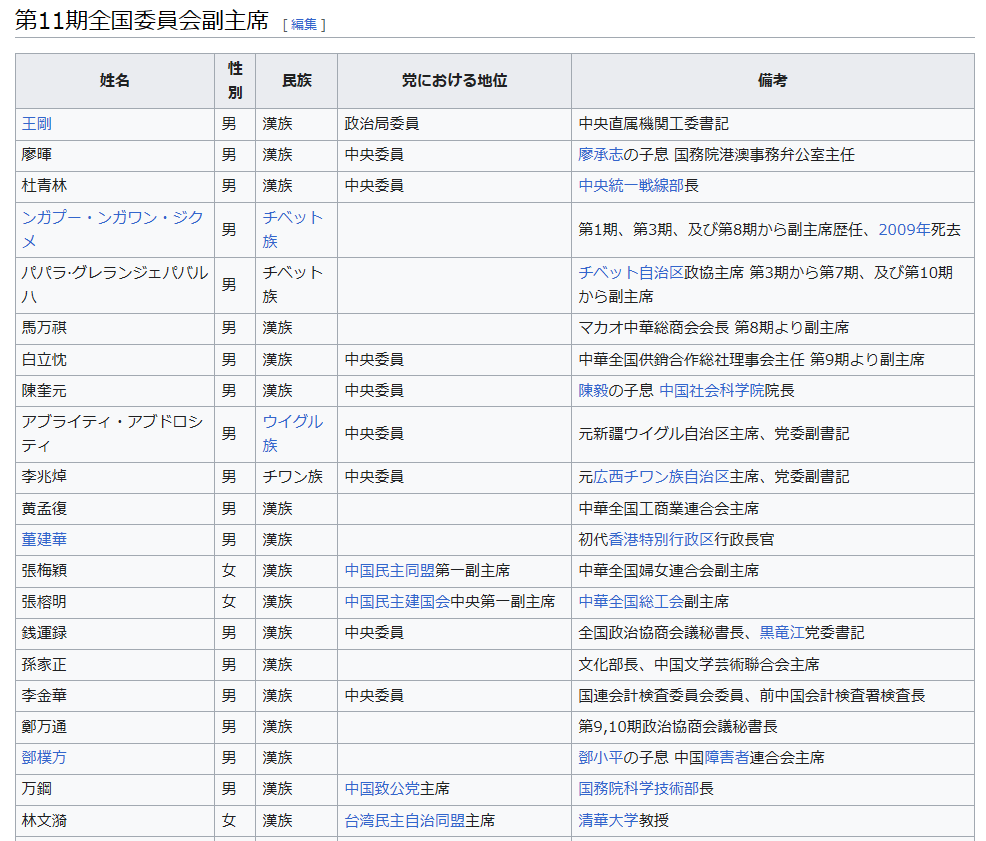Open the 廖承志 link in remarks
Screen dimensions: 986x841
coord(600,155)
